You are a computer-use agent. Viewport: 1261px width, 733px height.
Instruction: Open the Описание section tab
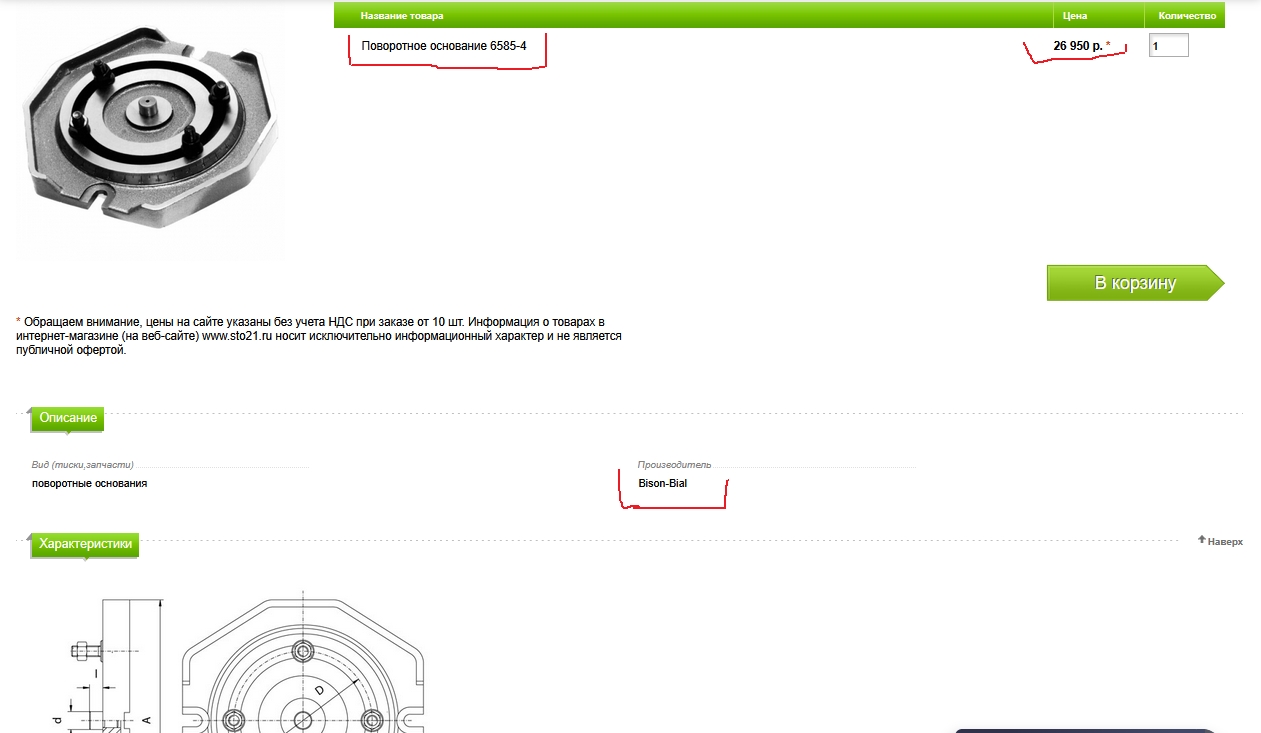point(68,418)
